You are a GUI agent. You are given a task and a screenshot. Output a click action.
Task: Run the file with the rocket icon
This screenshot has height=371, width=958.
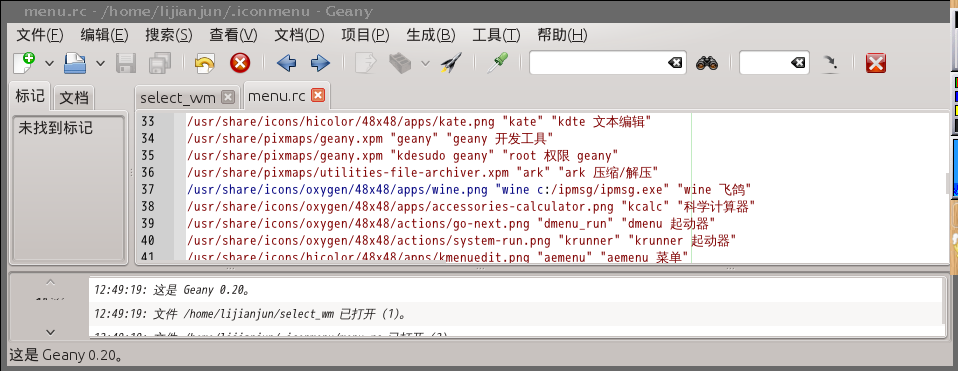[x=451, y=63]
